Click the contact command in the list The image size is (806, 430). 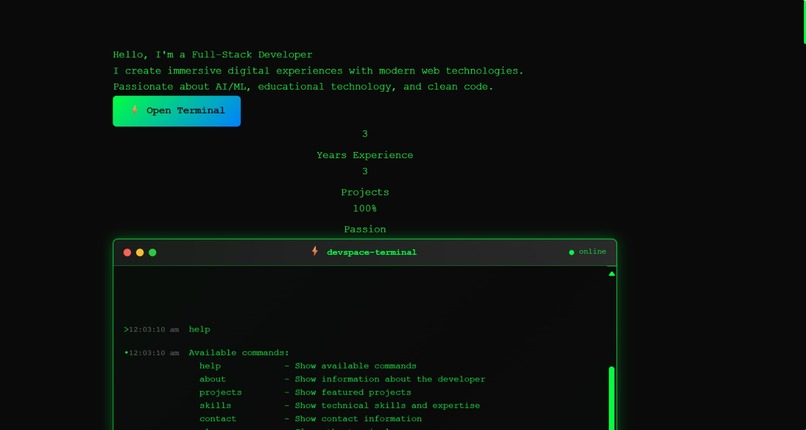218,419
